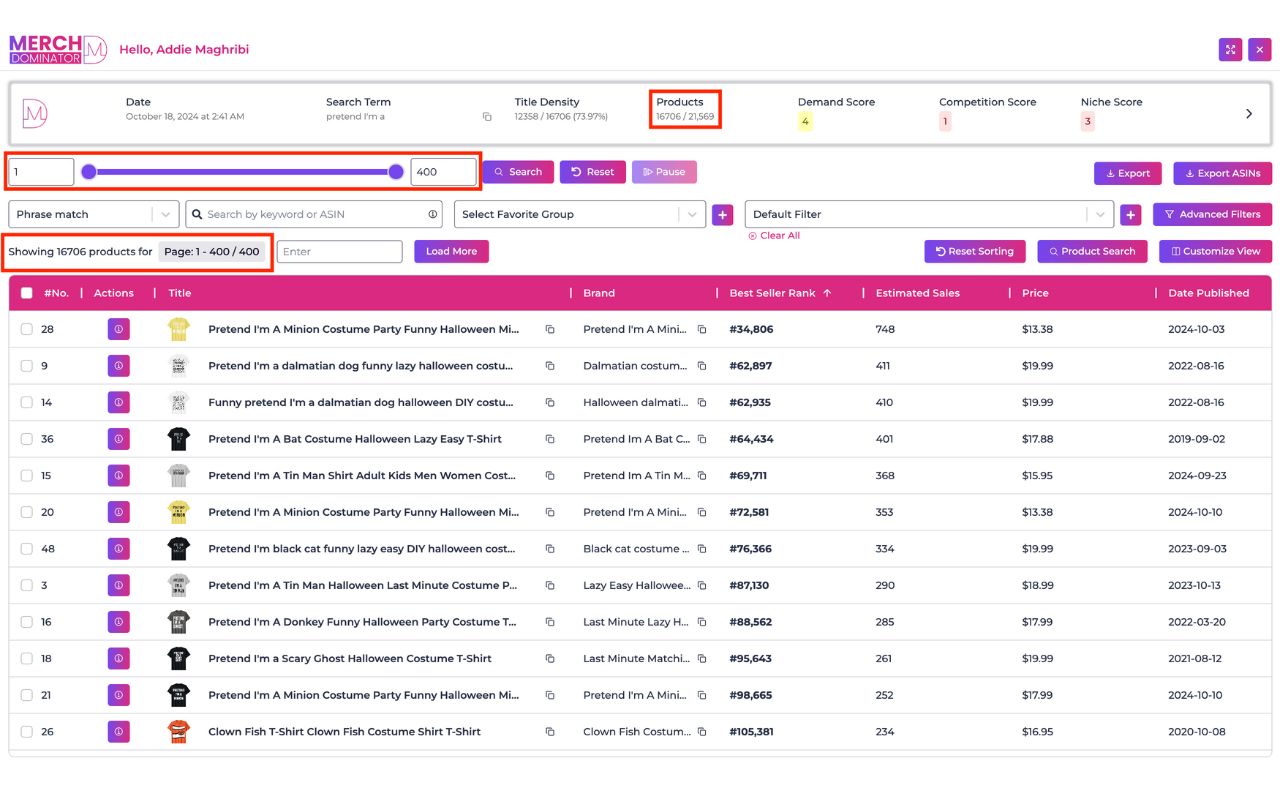Viewport: 1280px width, 800px height.
Task: Open the Default Filter dropdown
Action: click(x=928, y=214)
